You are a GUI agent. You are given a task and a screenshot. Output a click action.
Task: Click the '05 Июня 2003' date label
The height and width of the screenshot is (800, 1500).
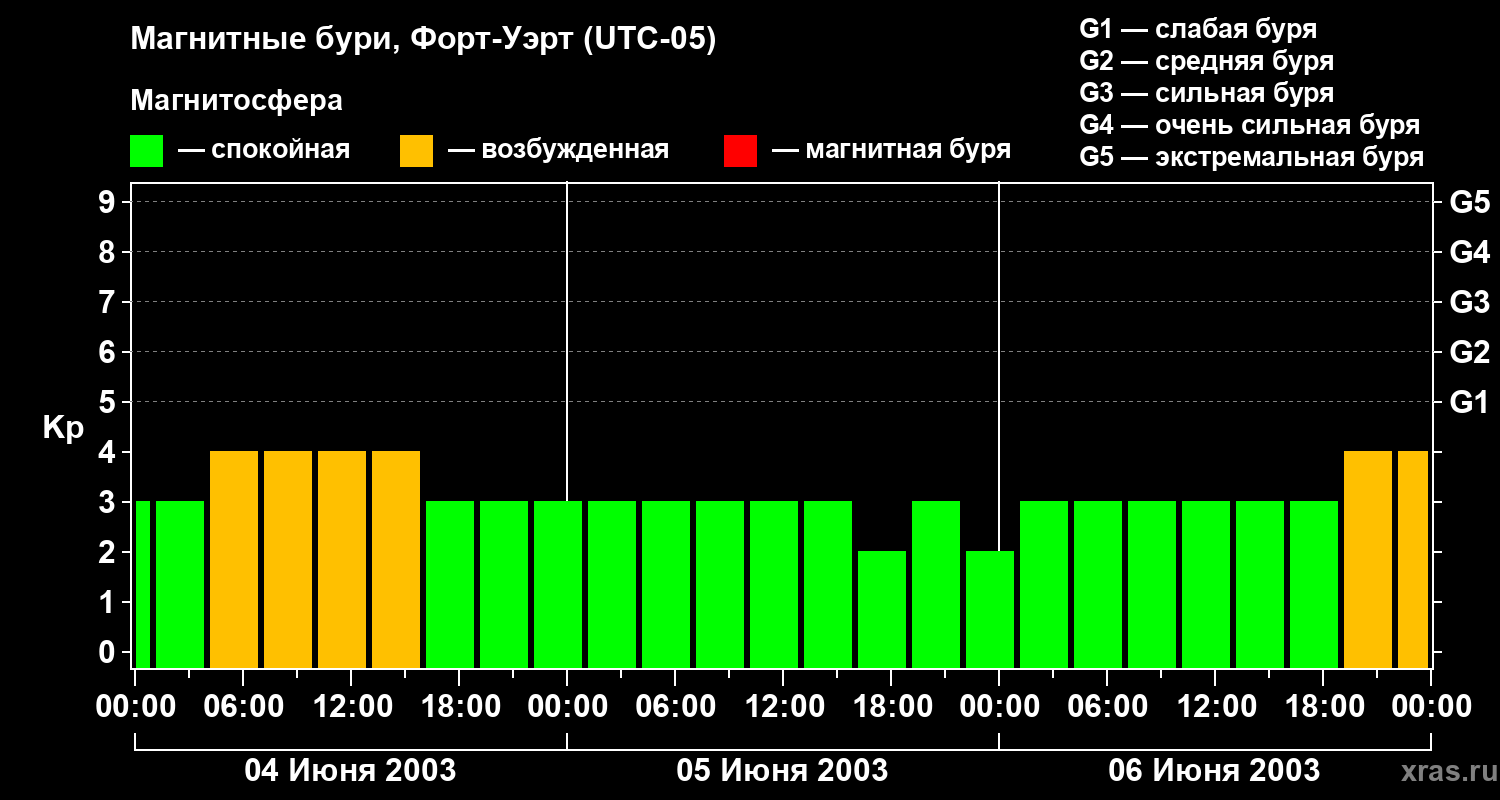pyautogui.click(x=782, y=771)
